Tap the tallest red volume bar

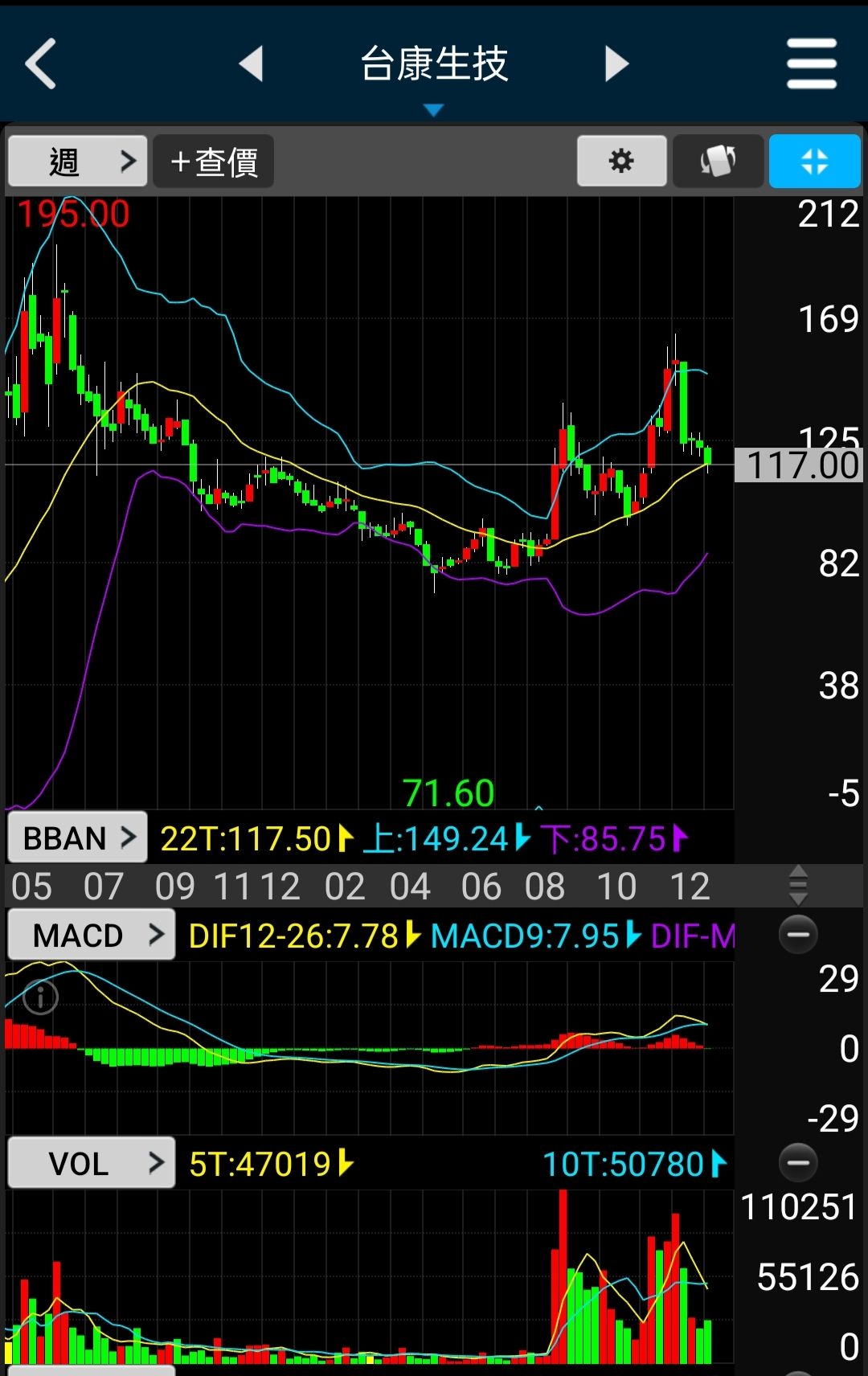[x=563, y=1276]
